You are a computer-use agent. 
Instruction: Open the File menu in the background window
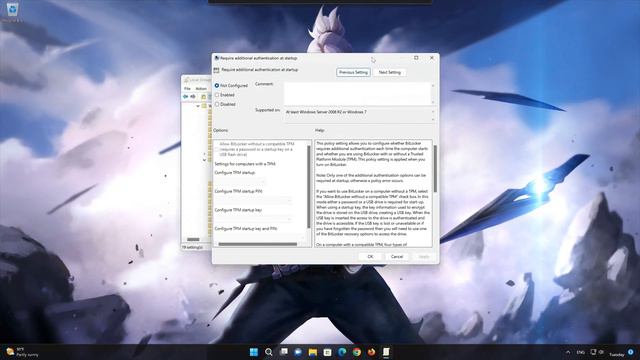tap(187, 89)
